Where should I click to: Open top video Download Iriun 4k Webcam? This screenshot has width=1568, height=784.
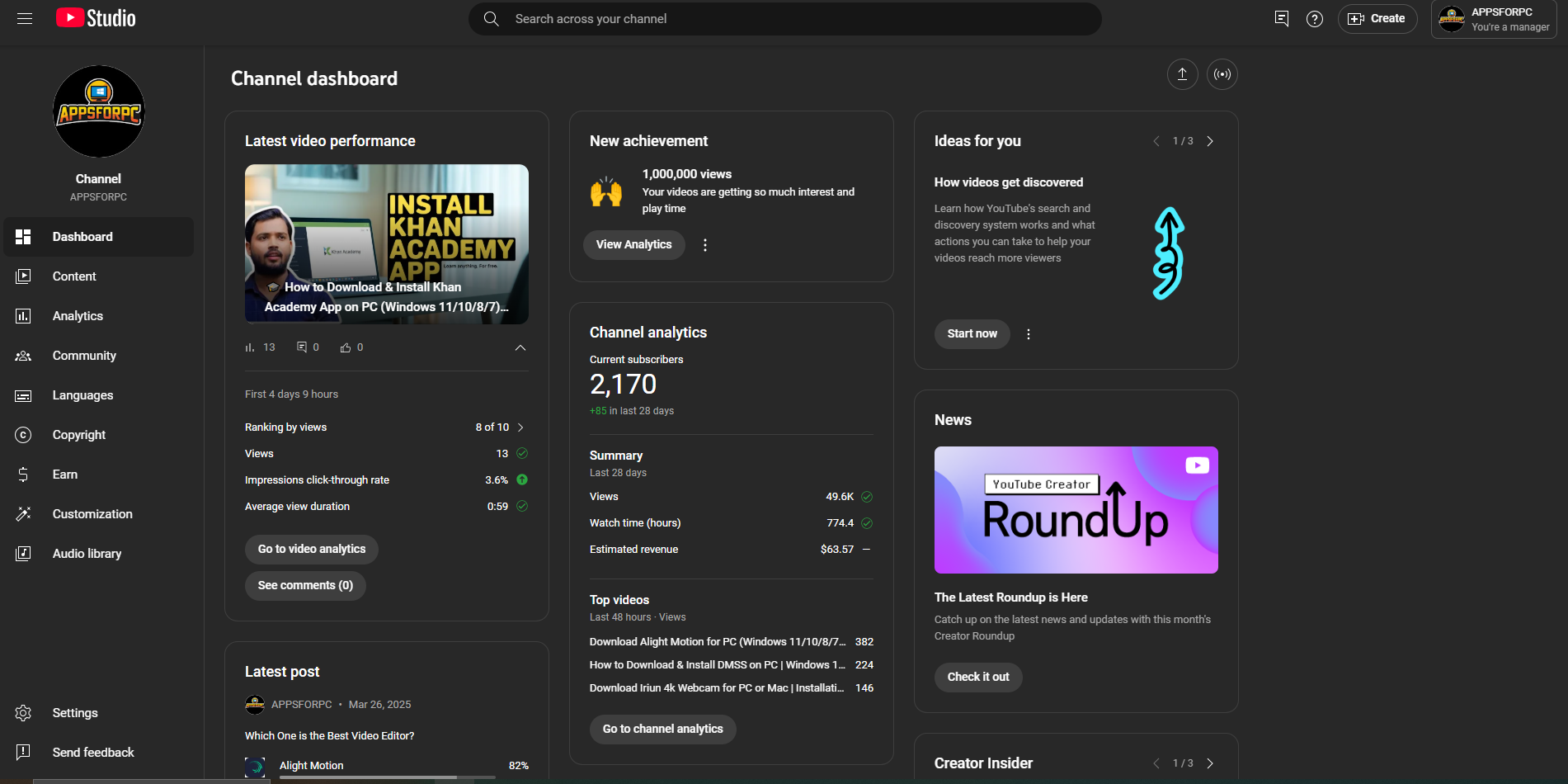click(718, 688)
